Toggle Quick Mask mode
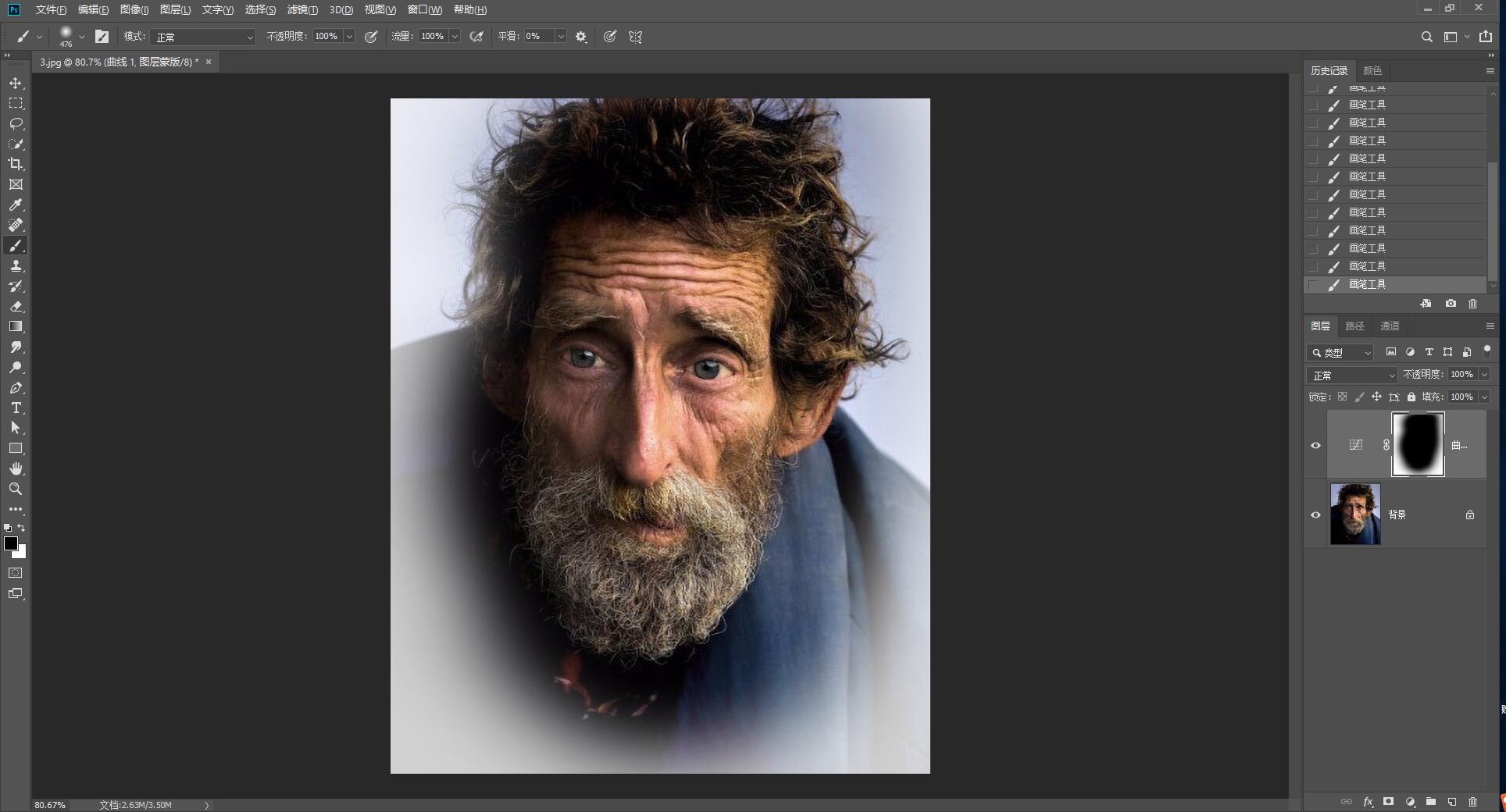The width and height of the screenshot is (1506, 812). [16, 573]
